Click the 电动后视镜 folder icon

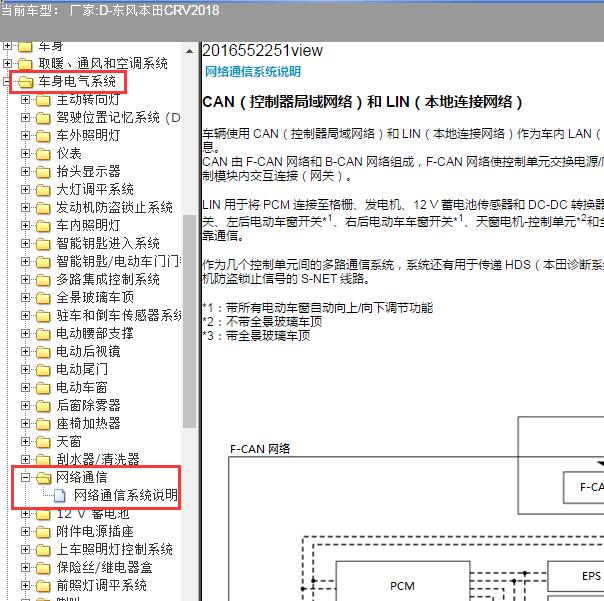tap(43, 352)
